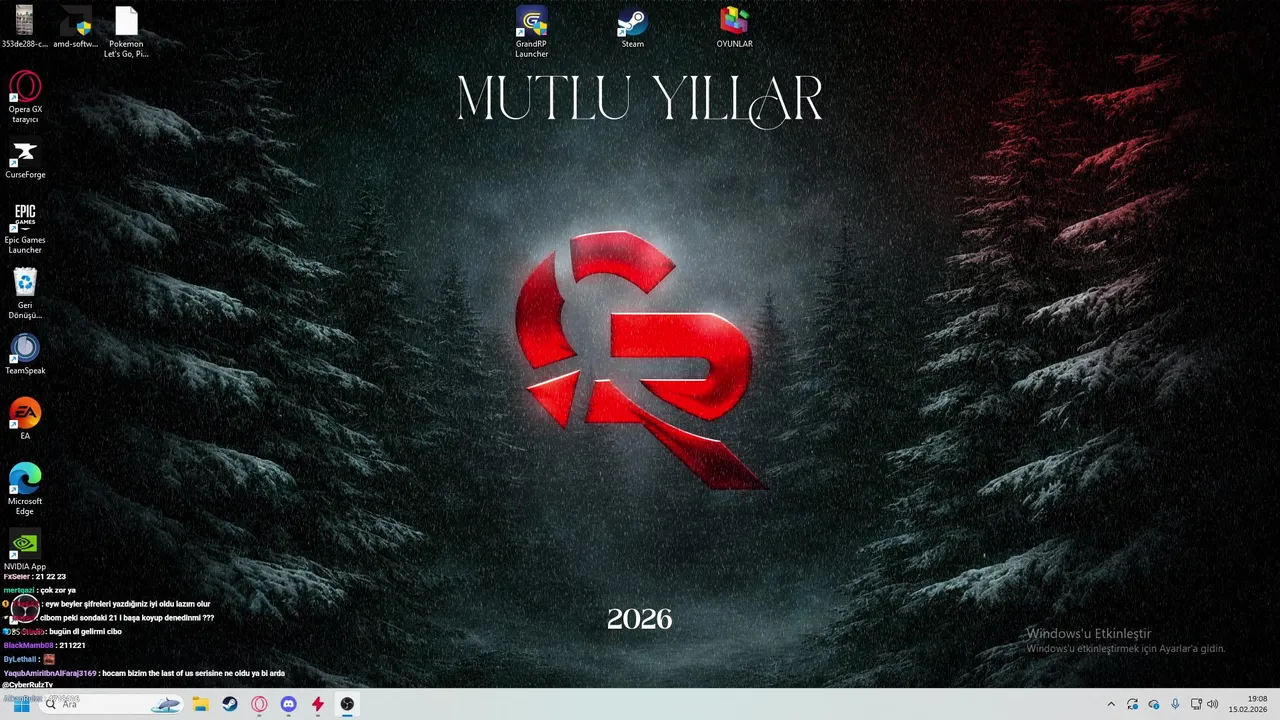Switch to Discord in the taskbar
This screenshot has width=1280, height=720.
[x=288, y=704]
